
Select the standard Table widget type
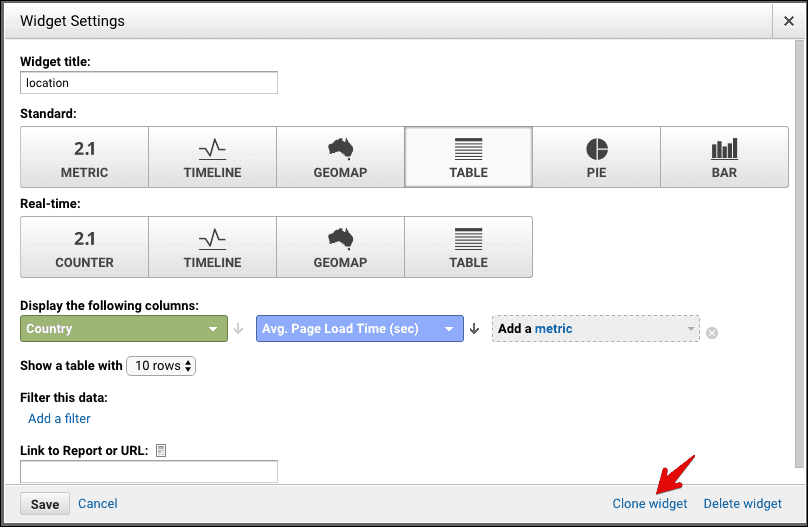tap(468, 157)
